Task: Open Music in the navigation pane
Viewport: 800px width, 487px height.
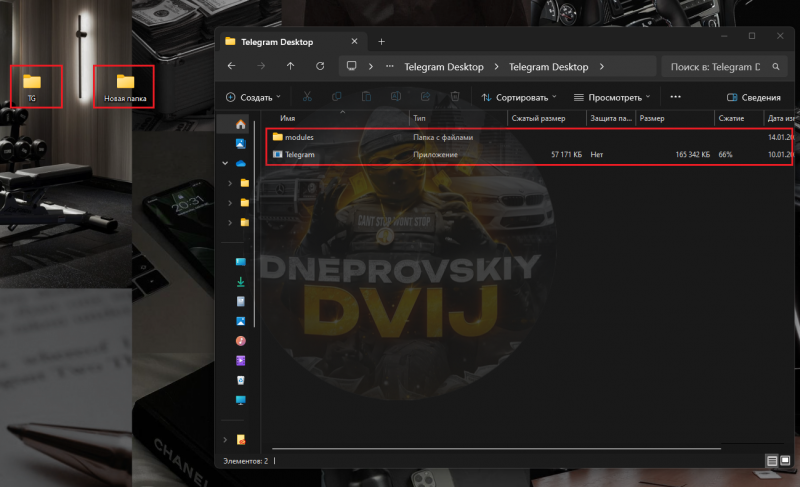Action: (241, 341)
